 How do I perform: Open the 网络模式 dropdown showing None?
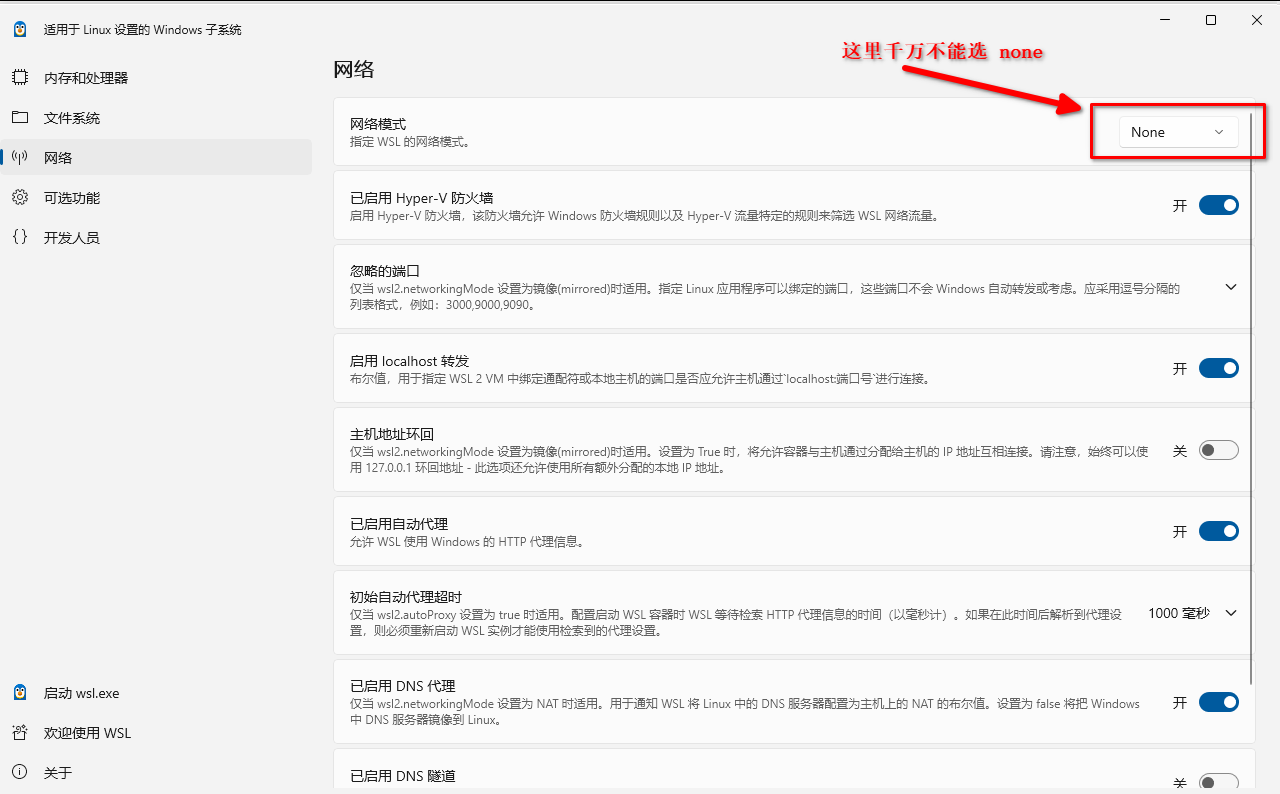1178,132
